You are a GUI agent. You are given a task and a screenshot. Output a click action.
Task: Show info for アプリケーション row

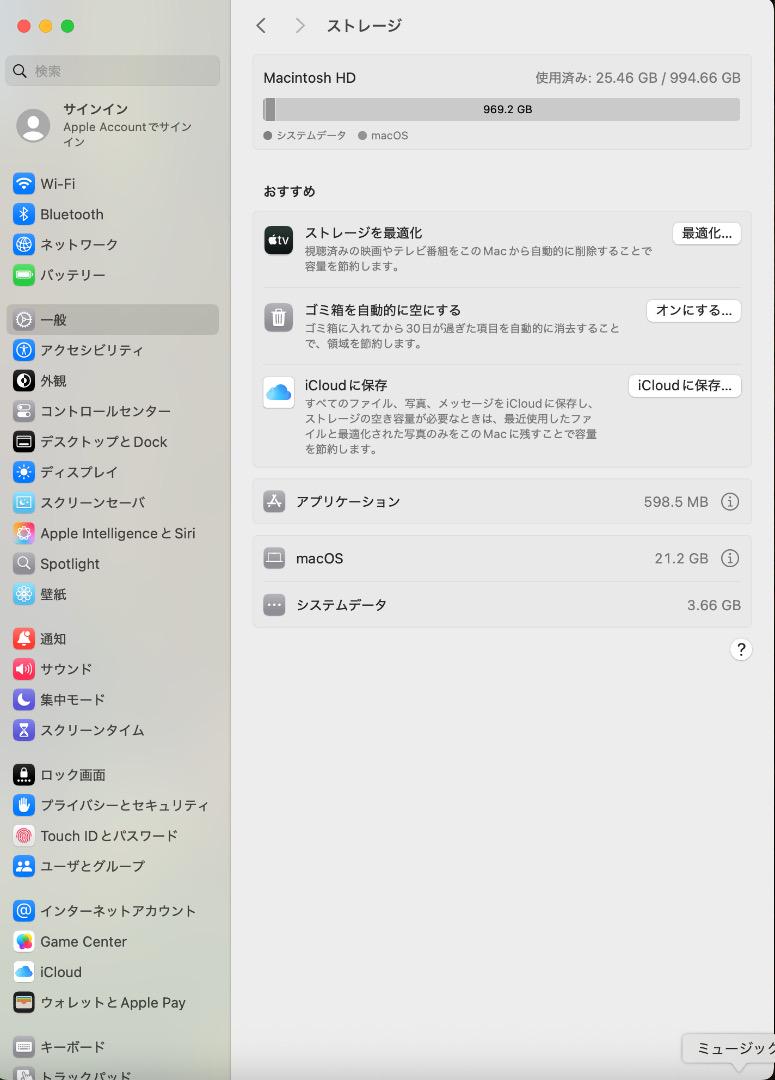click(x=730, y=501)
